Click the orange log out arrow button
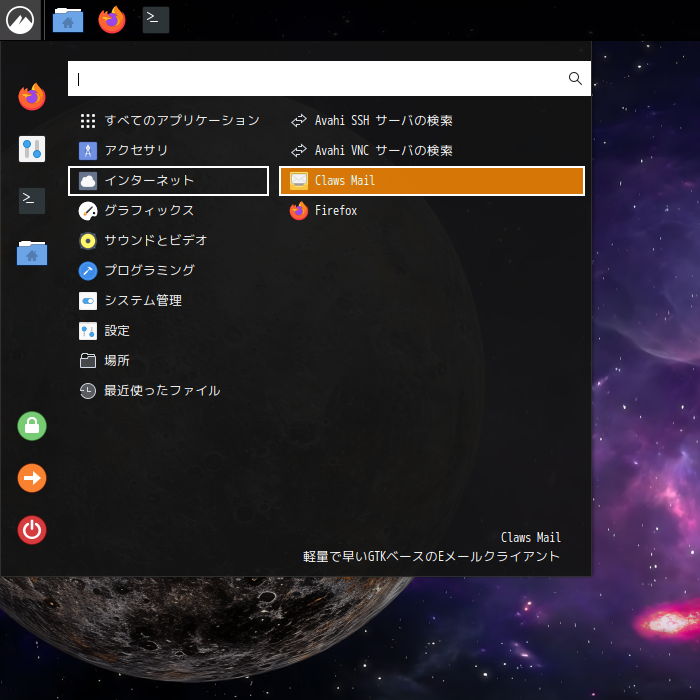Screen dimensions: 700x700 pyautogui.click(x=32, y=478)
